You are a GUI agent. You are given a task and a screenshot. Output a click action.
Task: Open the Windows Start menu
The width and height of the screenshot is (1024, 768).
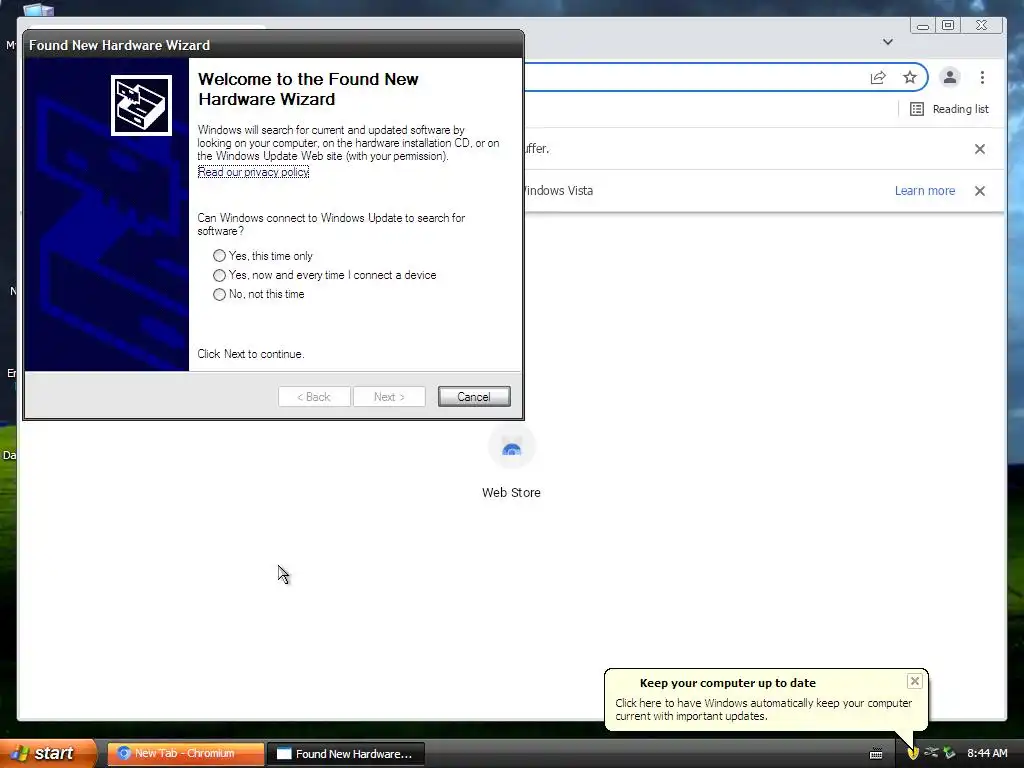pos(47,753)
